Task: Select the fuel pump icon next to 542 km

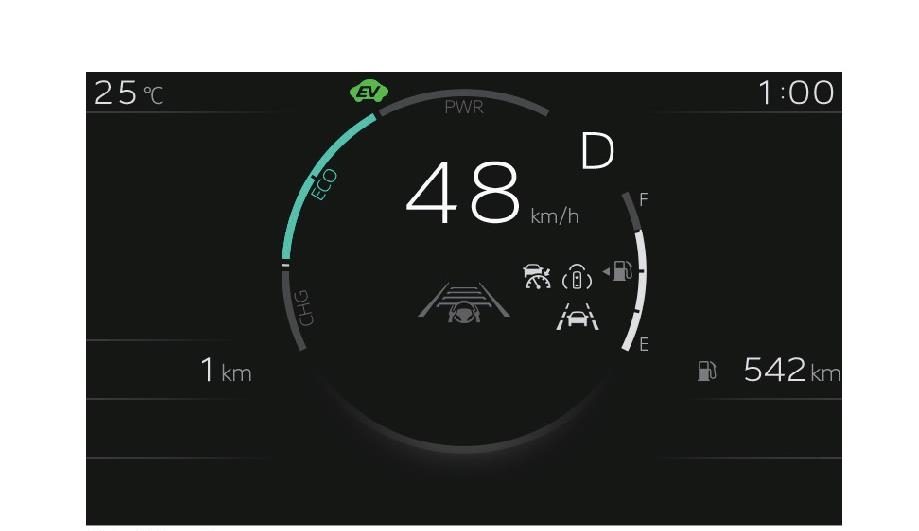Action: (707, 370)
